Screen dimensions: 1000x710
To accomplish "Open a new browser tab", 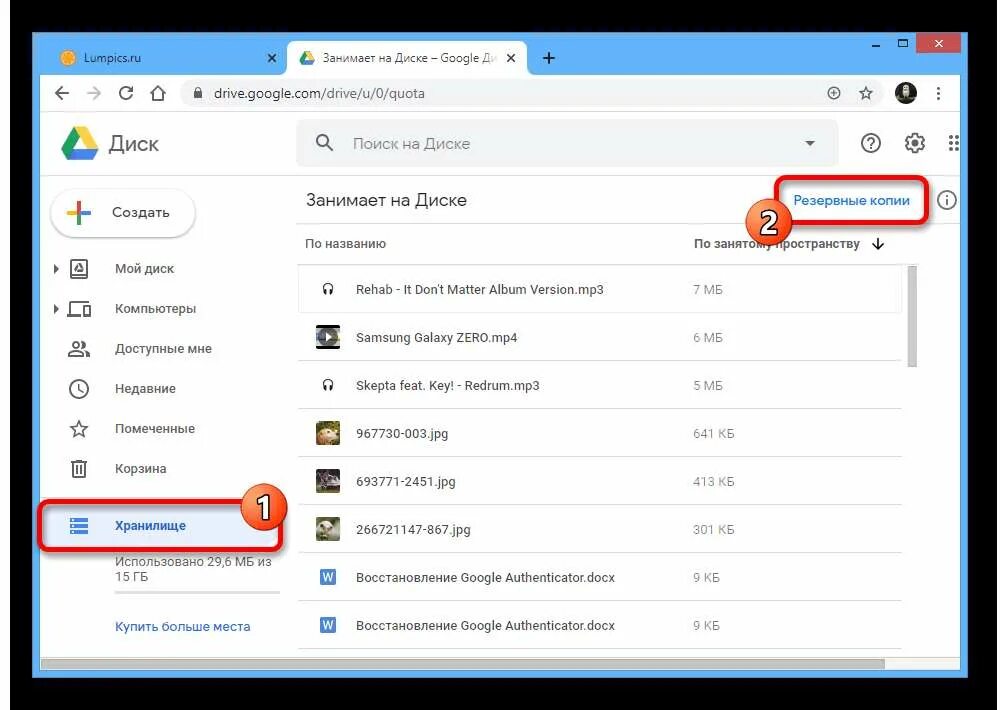I will (x=548, y=58).
